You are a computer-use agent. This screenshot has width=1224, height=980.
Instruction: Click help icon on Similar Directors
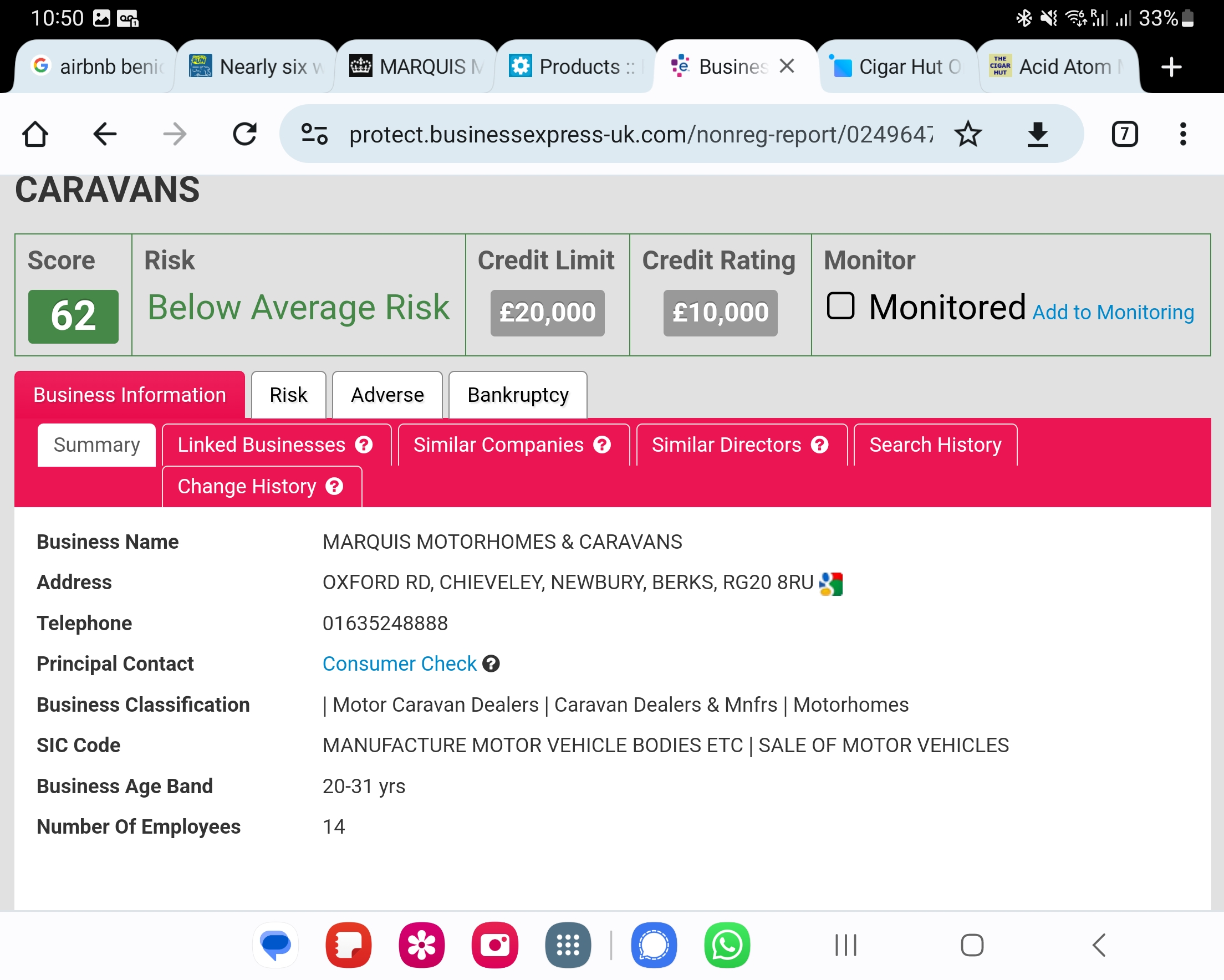coord(819,445)
